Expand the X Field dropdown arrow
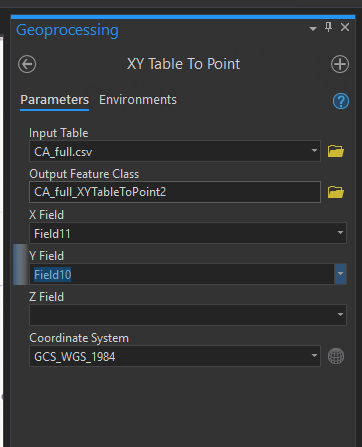The height and width of the screenshot is (447, 362). coord(340,232)
